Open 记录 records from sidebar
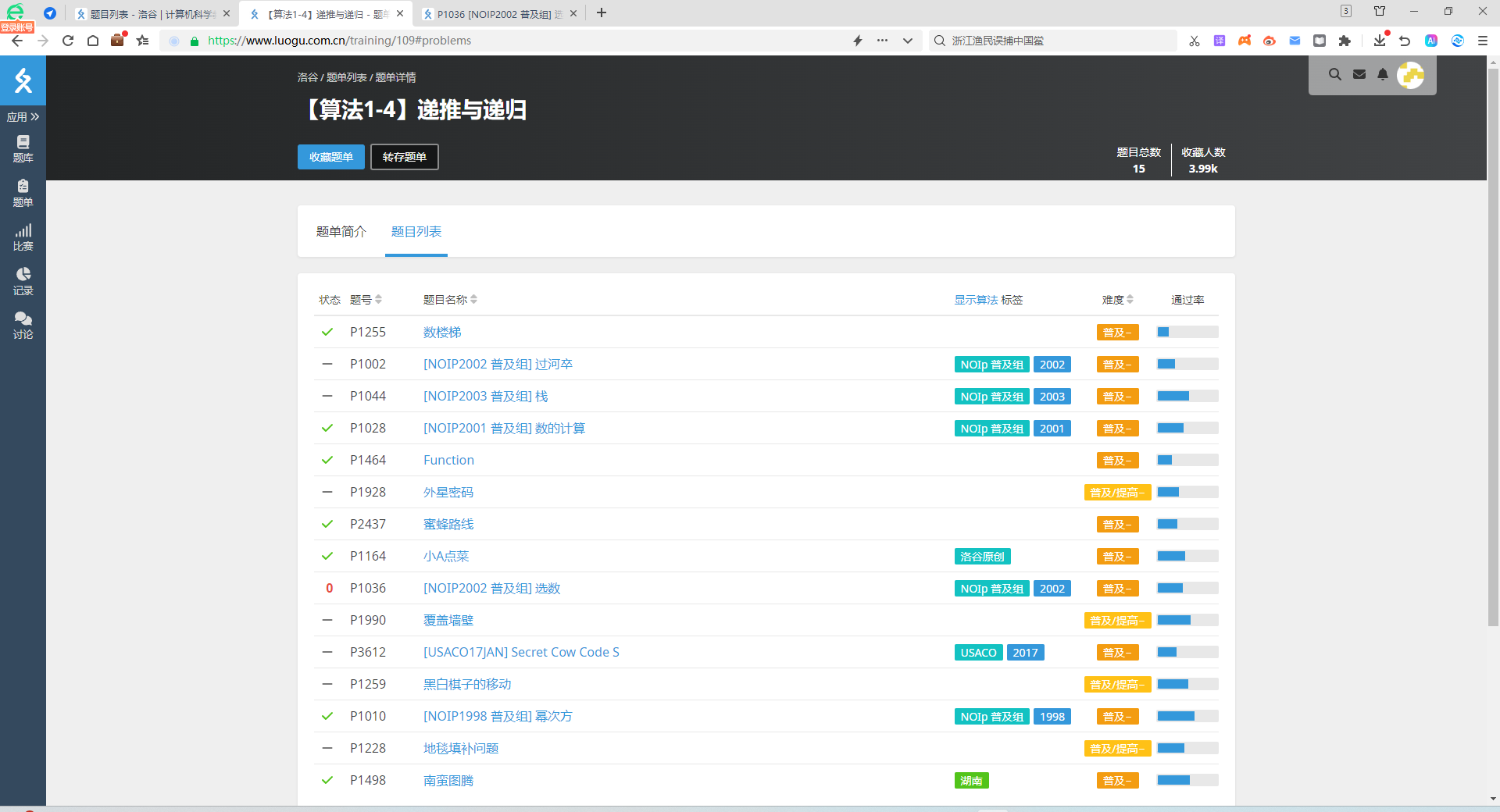Viewport: 1500px width, 812px height. (x=23, y=281)
